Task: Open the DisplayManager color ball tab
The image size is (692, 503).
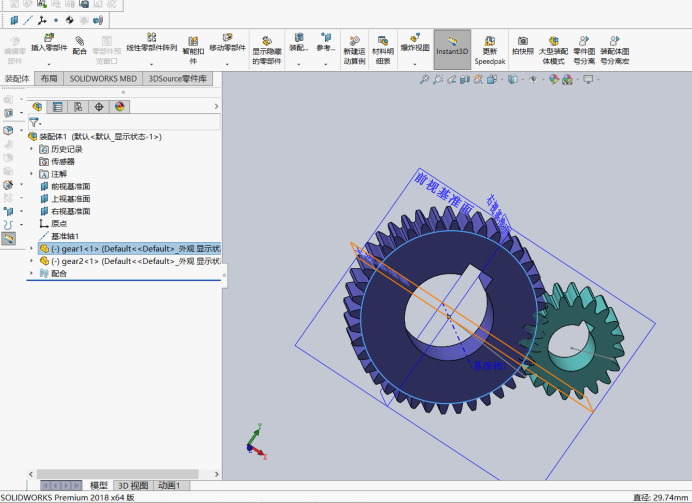Action: 120,106
